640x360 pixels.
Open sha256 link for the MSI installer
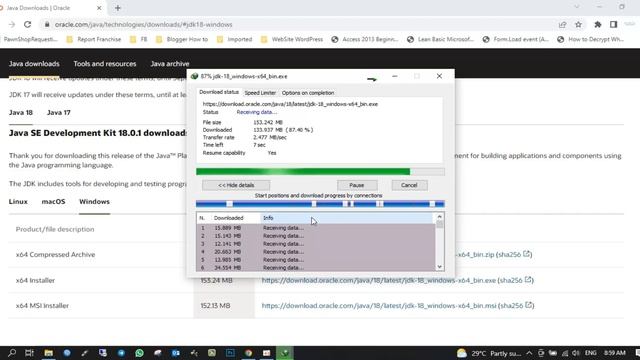(516, 306)
